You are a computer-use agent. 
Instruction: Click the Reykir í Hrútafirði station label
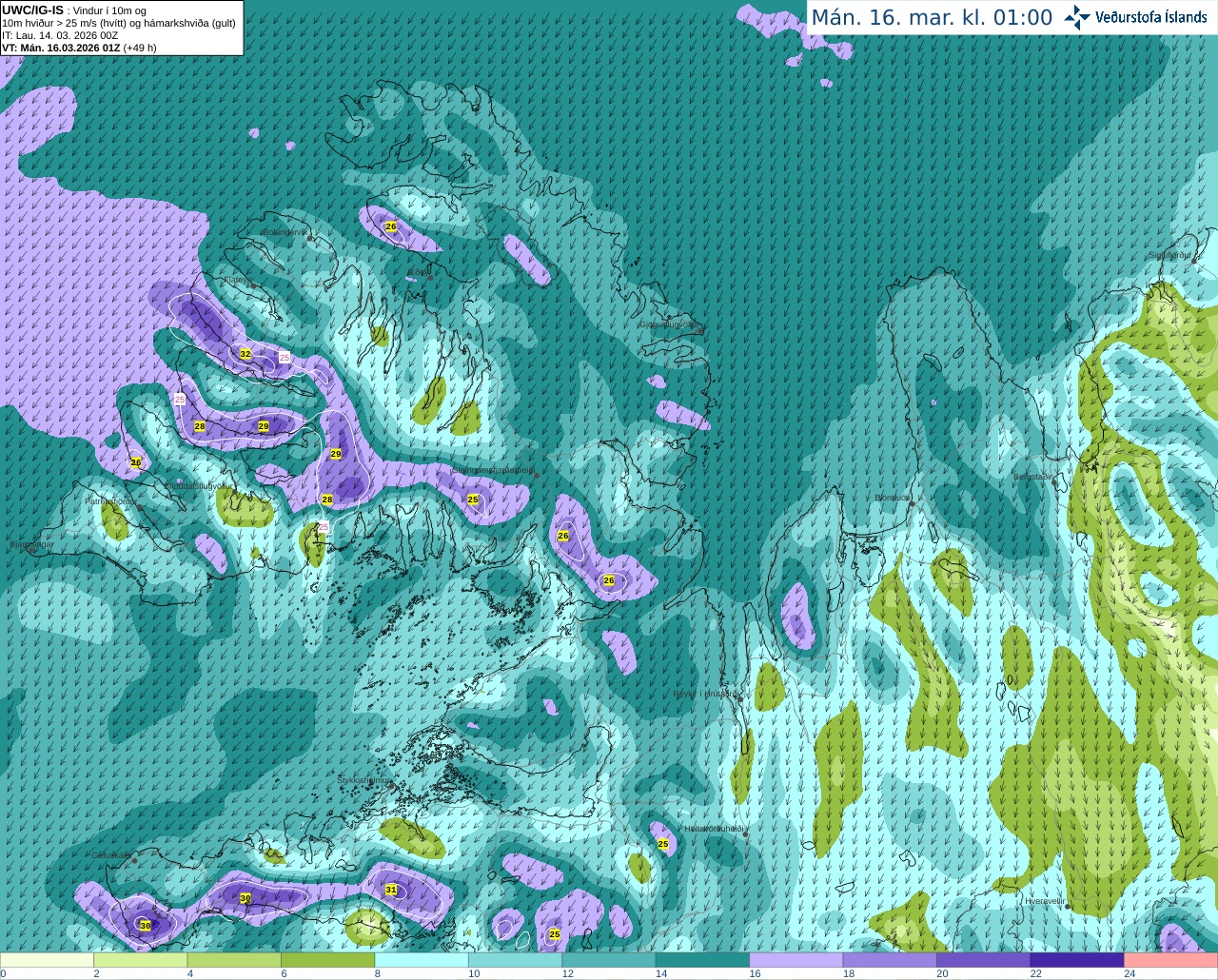click(x=704, y=694)
